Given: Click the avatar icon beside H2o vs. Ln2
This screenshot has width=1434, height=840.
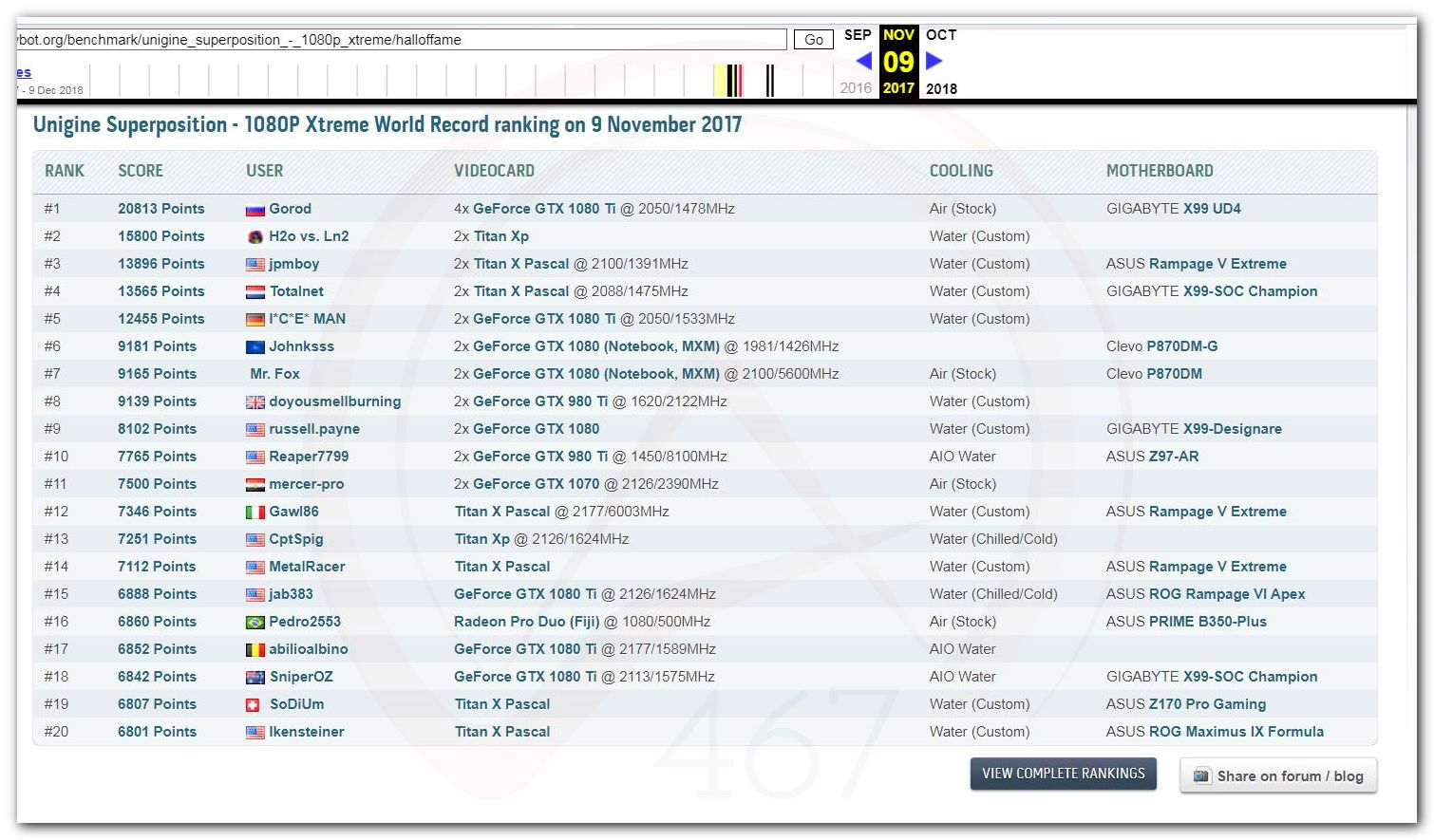Looking at the screenshot, I should point(255,237).
